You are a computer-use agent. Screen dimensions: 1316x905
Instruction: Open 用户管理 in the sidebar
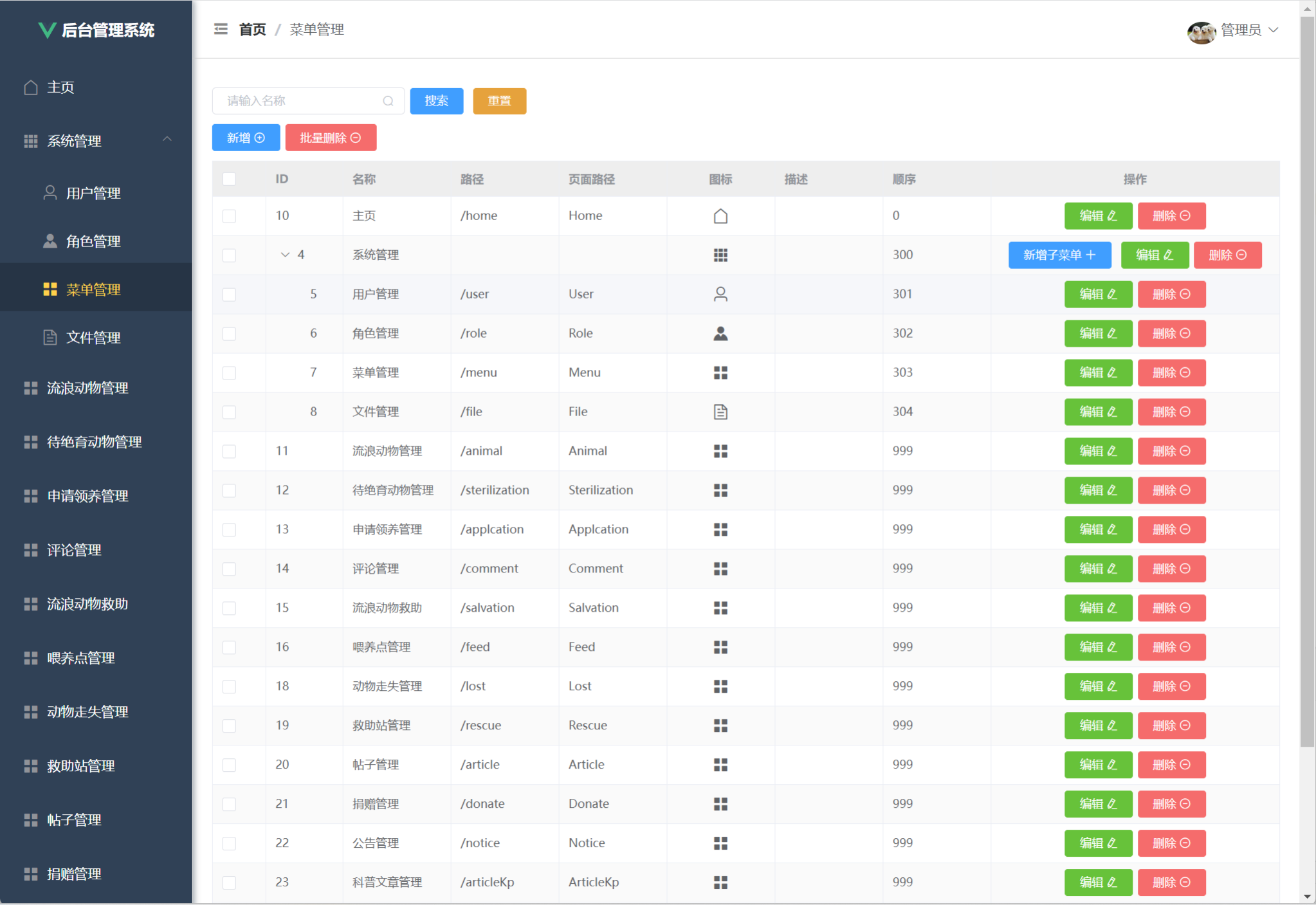point(93,193)
